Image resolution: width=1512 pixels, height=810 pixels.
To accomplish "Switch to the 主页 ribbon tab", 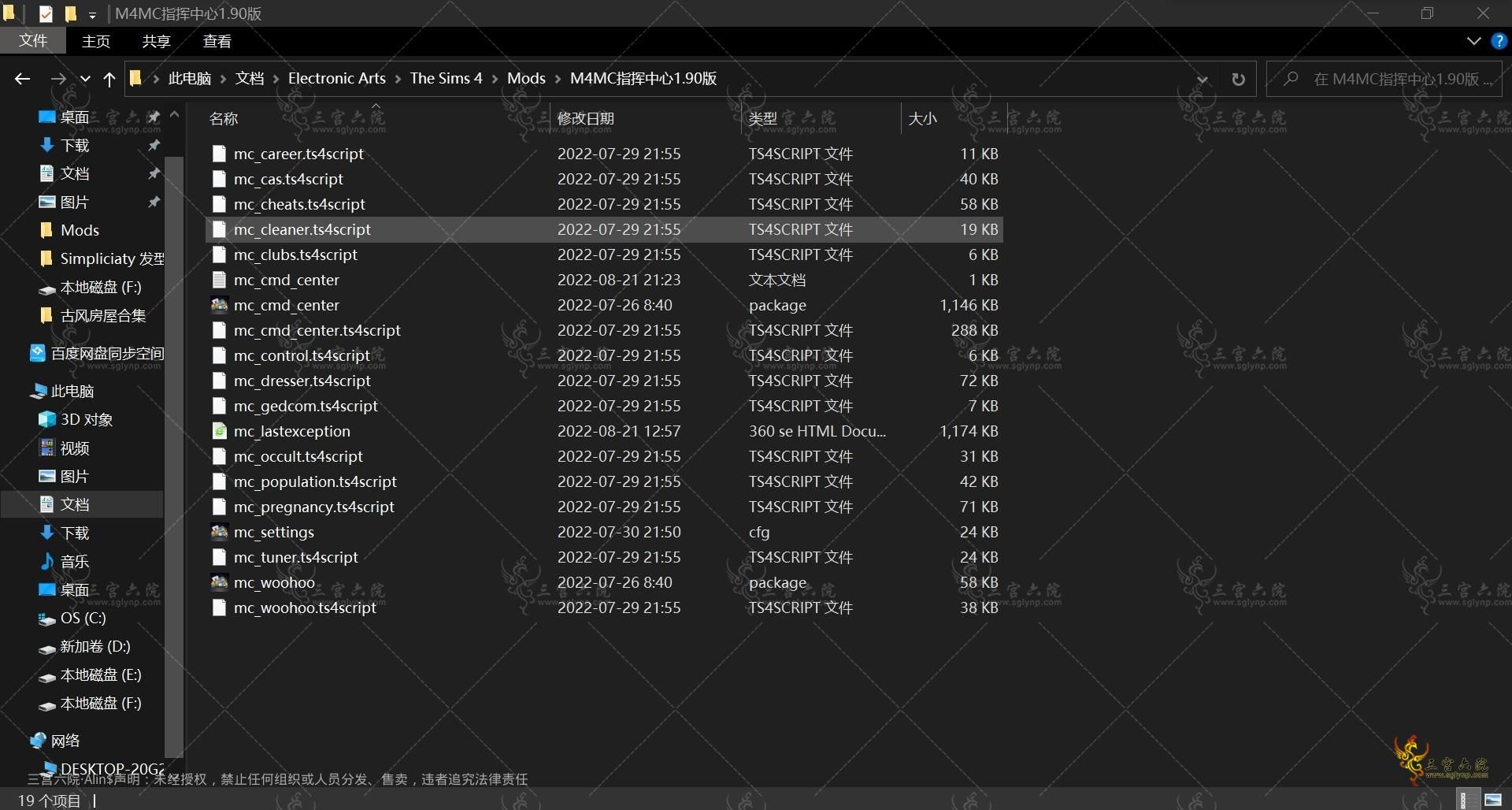I will tap(96, 41).
